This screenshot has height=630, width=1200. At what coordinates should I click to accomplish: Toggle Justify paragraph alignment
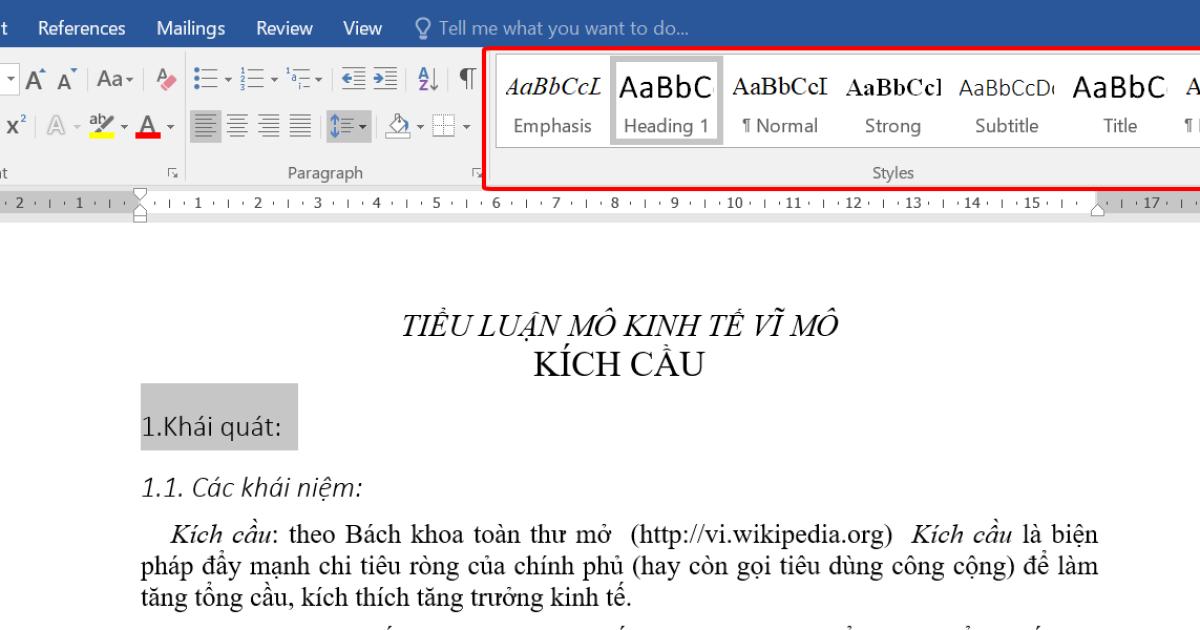pyautogui.click(x=300, y=126)
